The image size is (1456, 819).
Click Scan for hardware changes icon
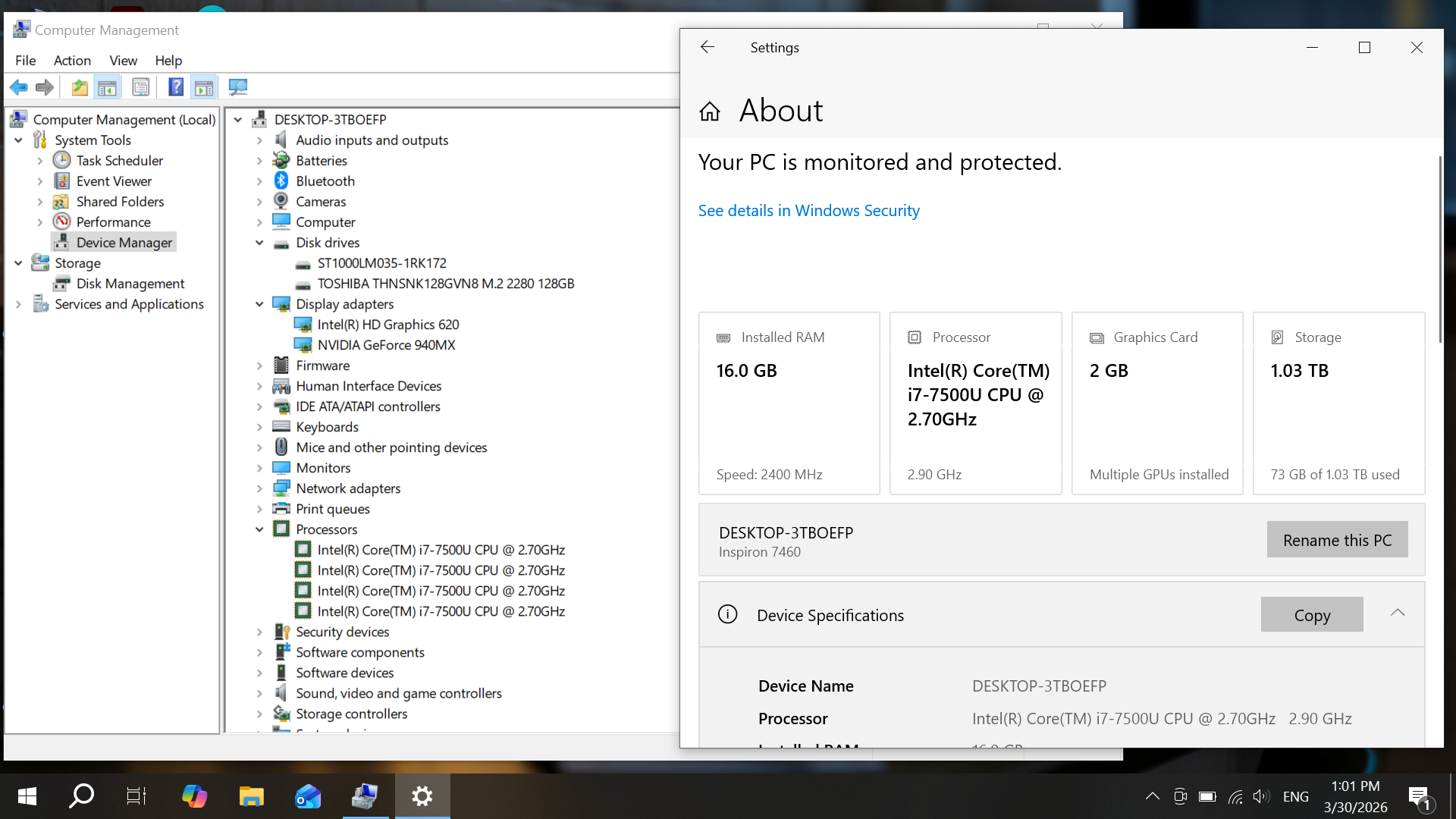click(x=238, y=87)
